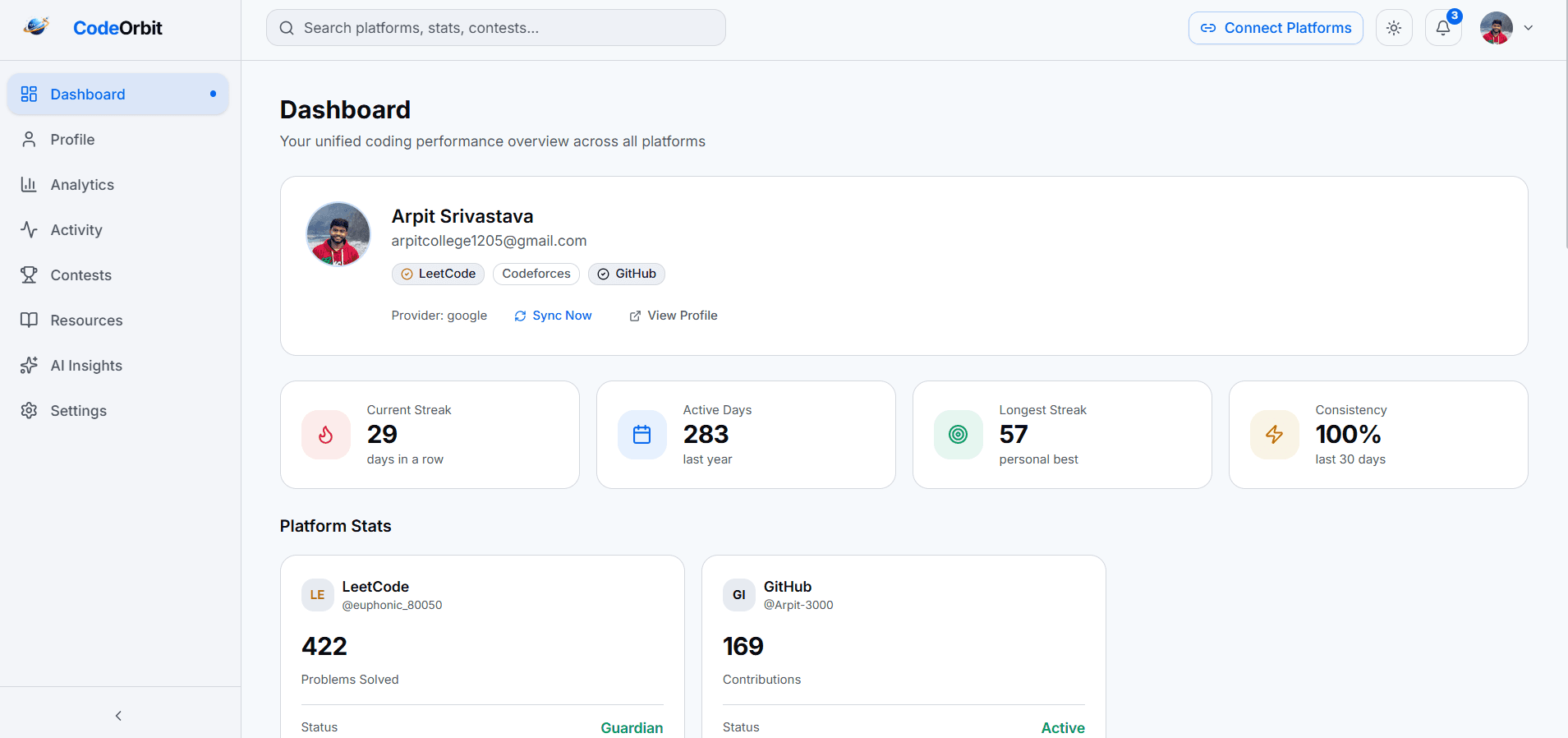Click the Settings gear icon in sidebar
The image size is (1568, 738).
pos(29,410)
